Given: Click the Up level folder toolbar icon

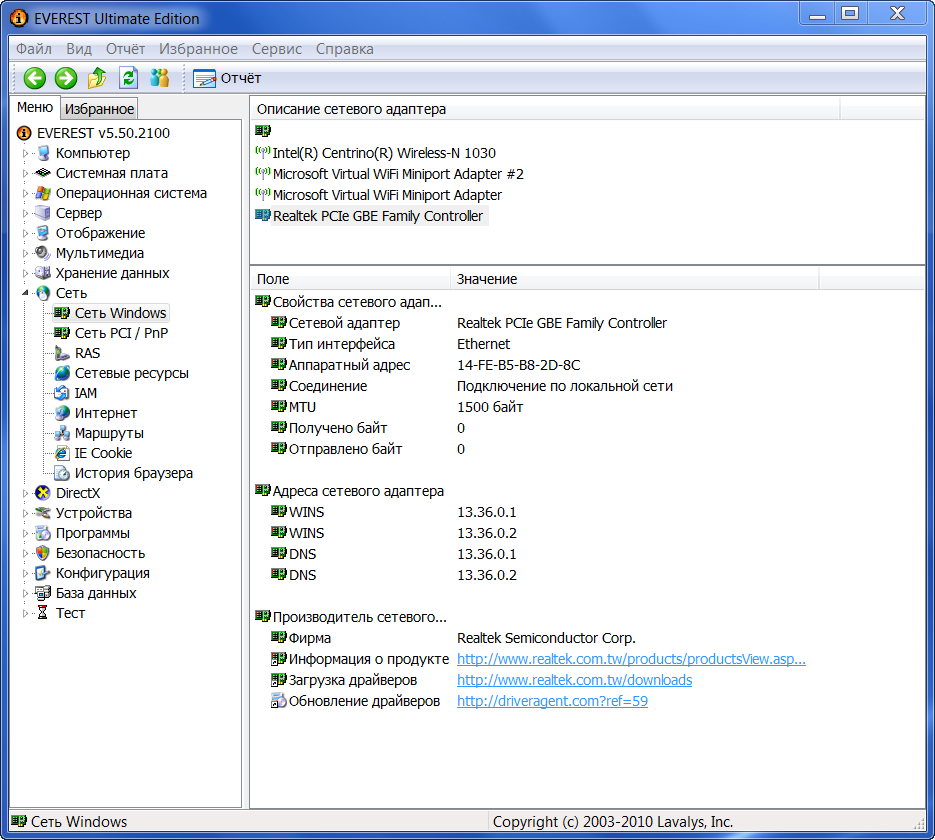Looking at the screenshot, I should [97, 78].
